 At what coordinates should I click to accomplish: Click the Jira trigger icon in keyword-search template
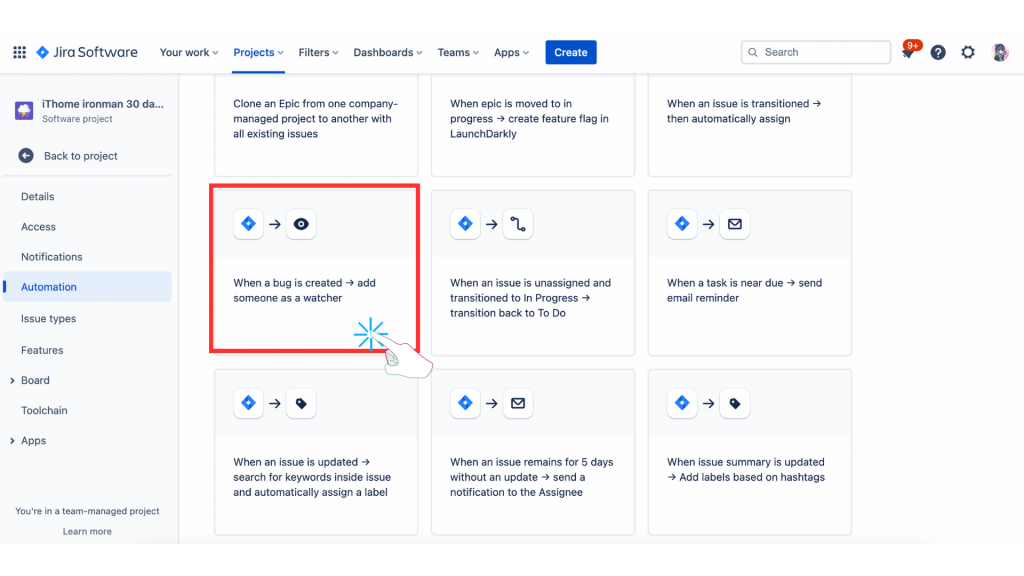pyautogui.click(x=248, y=403)
